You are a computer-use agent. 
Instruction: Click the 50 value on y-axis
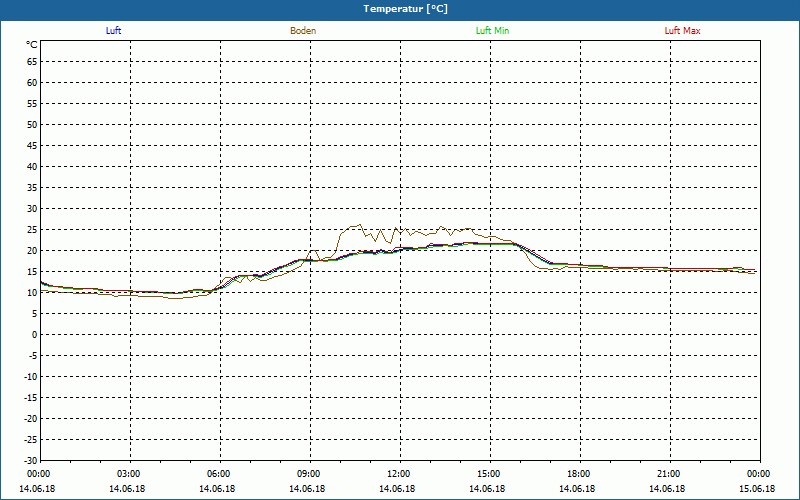pyautogui.click(x=32, y=124)
